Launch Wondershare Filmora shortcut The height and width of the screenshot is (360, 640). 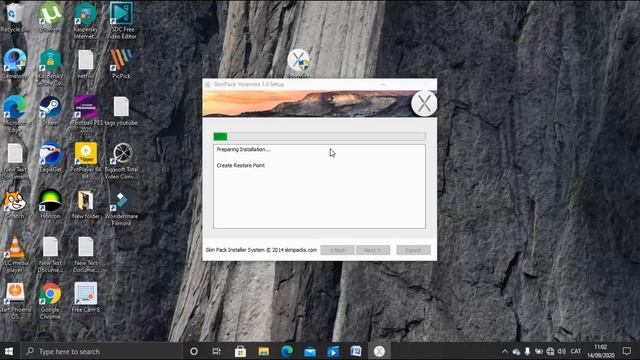pos(121,207)
